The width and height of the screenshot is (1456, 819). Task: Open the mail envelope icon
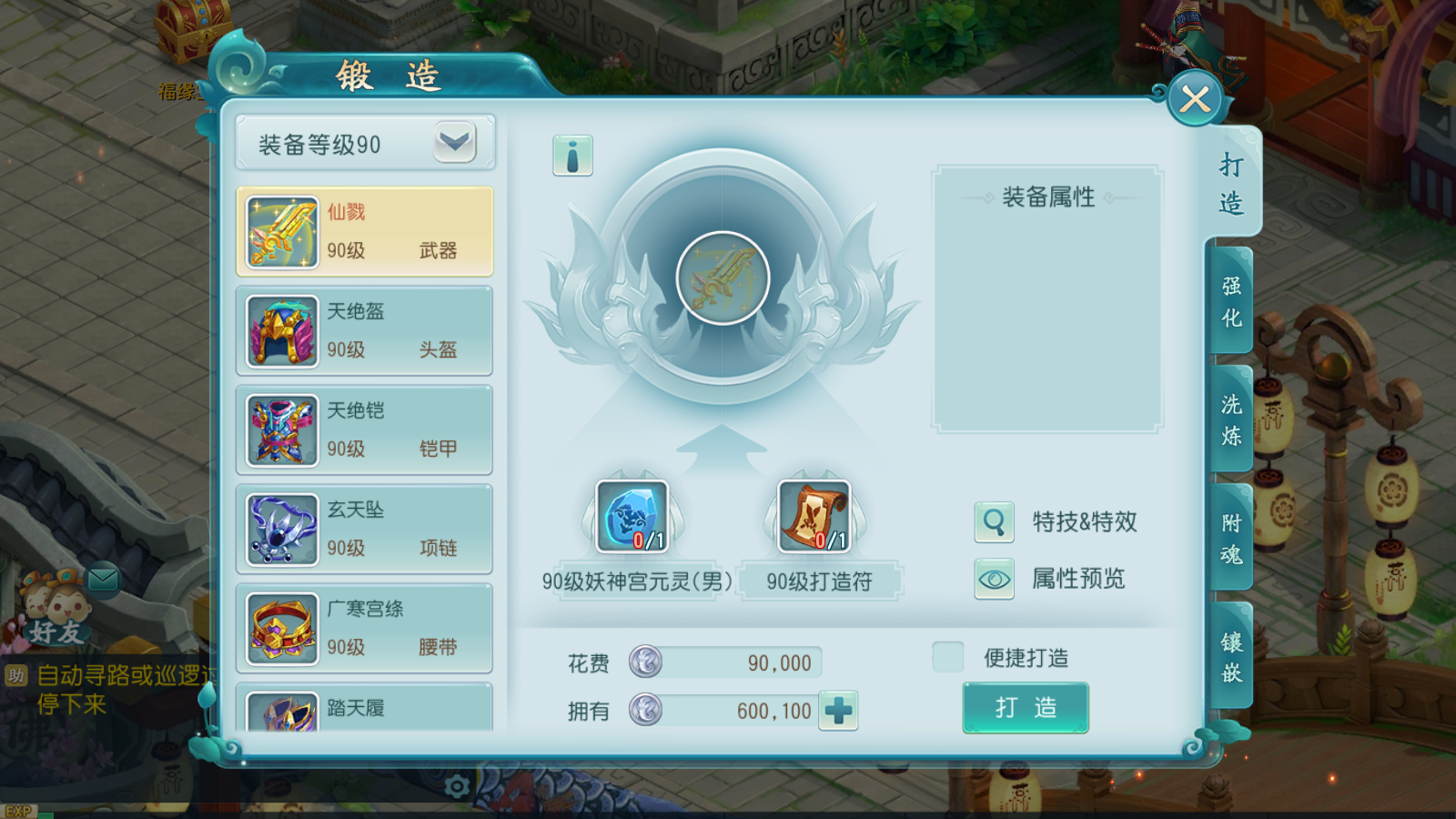click(103, 579)
